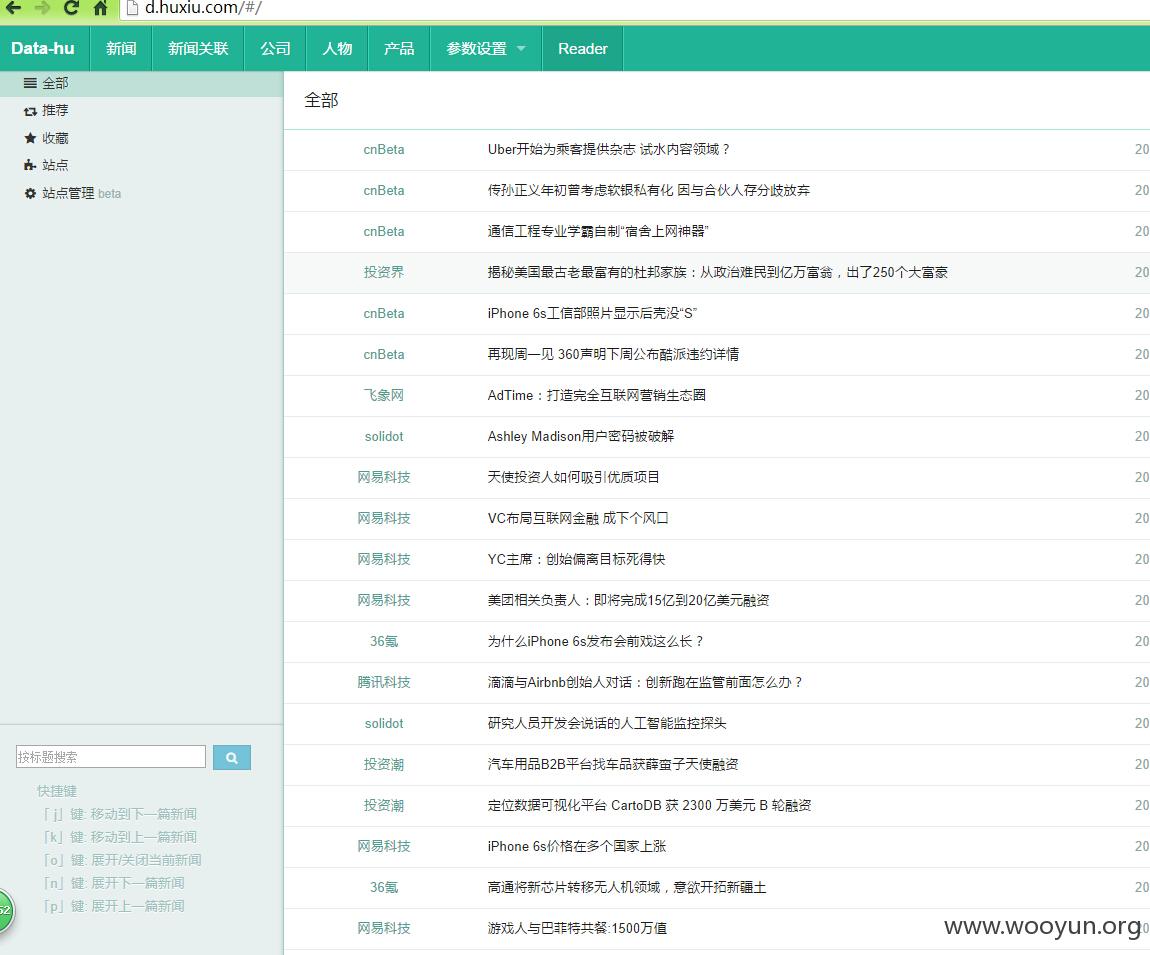Open 为什么iPhone 6s发布会前戏这么长 article
Image resolution: width=1150 pixels, height=955 pixels.
(596, 642)
